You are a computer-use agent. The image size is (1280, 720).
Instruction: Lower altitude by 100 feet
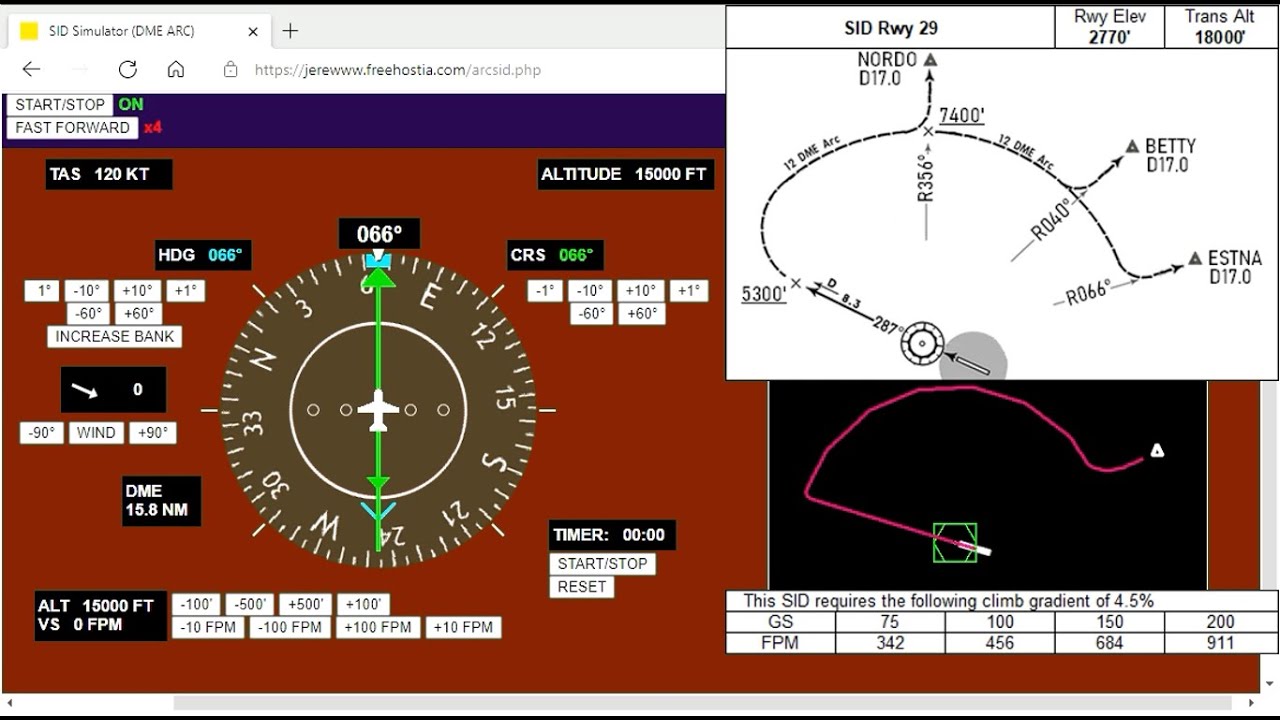coord(196,605)
